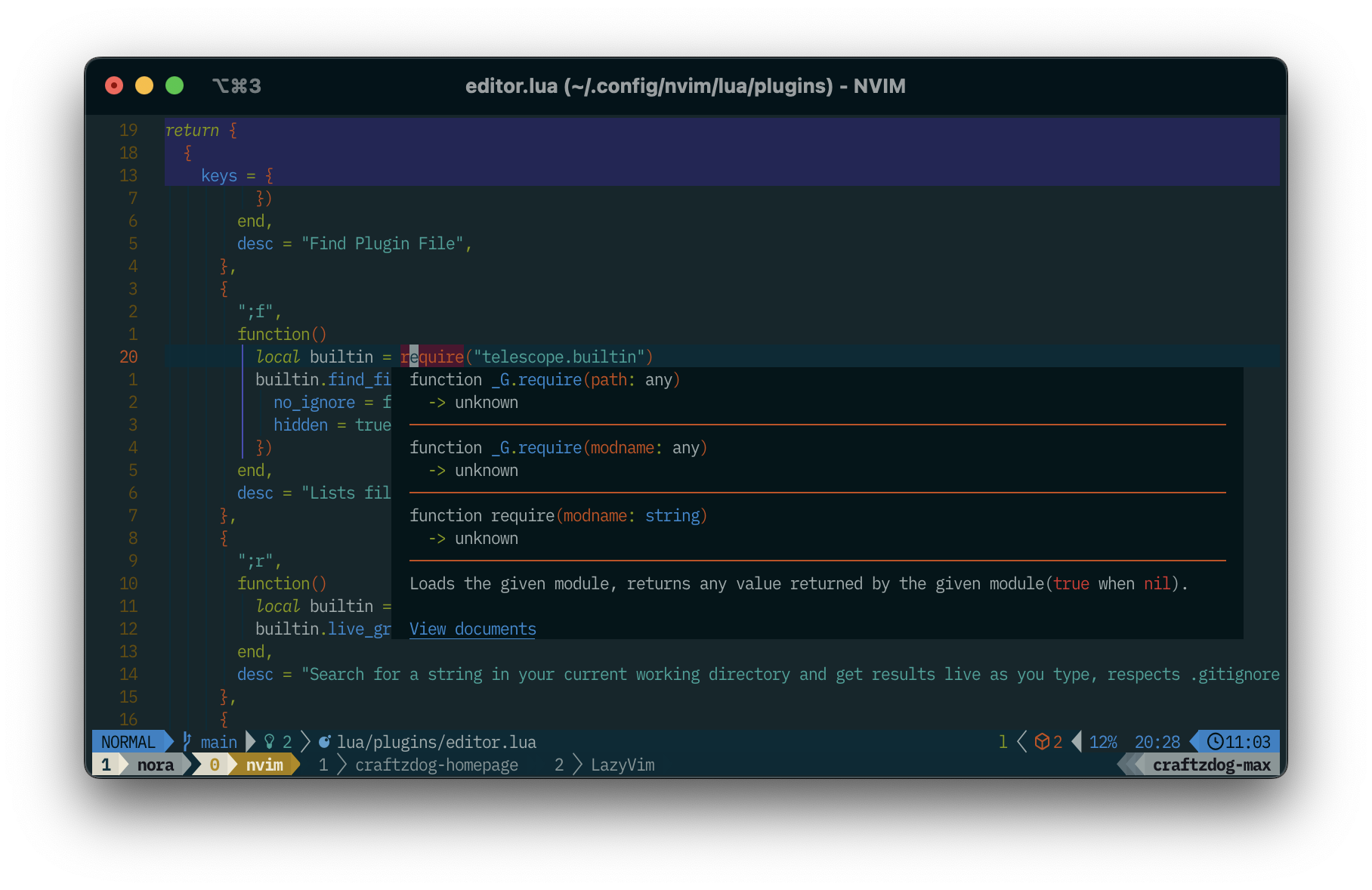Click the git branch icon next to main
This screenshot has width=1372, height=890.
pos(186,742)
